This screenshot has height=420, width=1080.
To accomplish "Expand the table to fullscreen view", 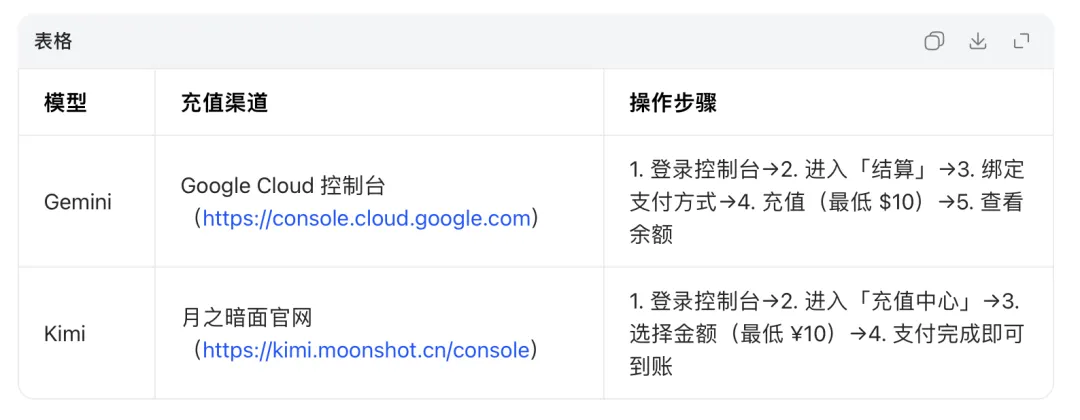I will (x=1021, y=41).
